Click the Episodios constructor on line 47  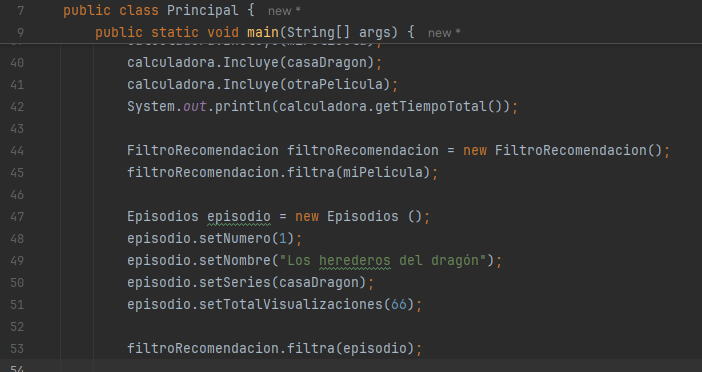363,217
